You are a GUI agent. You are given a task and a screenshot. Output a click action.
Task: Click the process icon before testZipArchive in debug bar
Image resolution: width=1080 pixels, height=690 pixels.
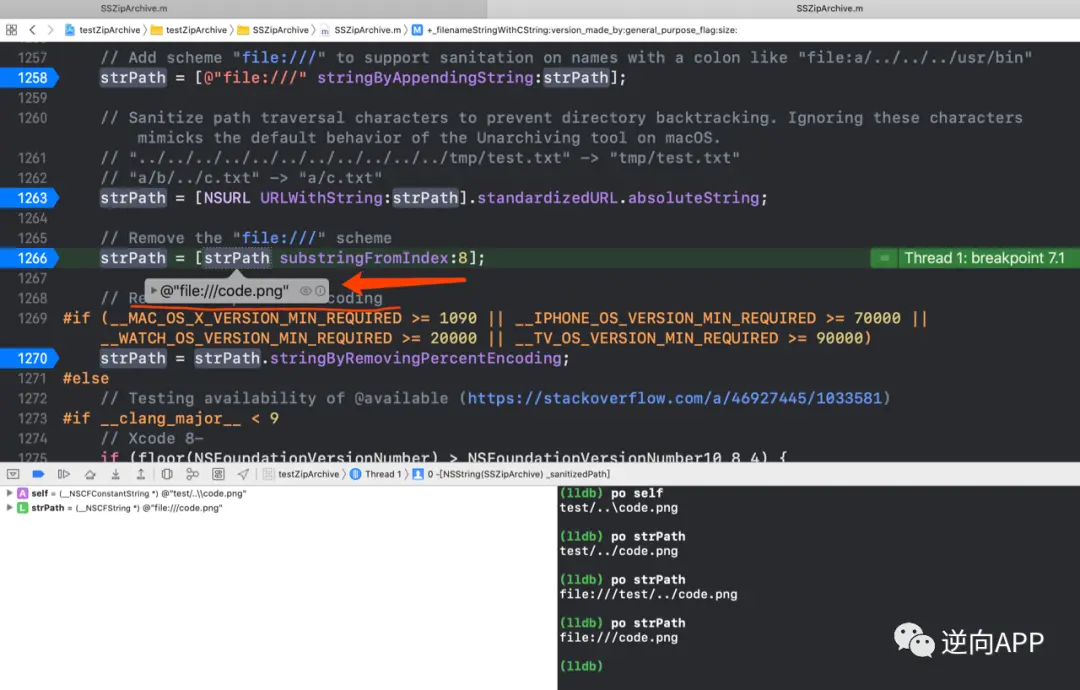click(x=269, y=474)
